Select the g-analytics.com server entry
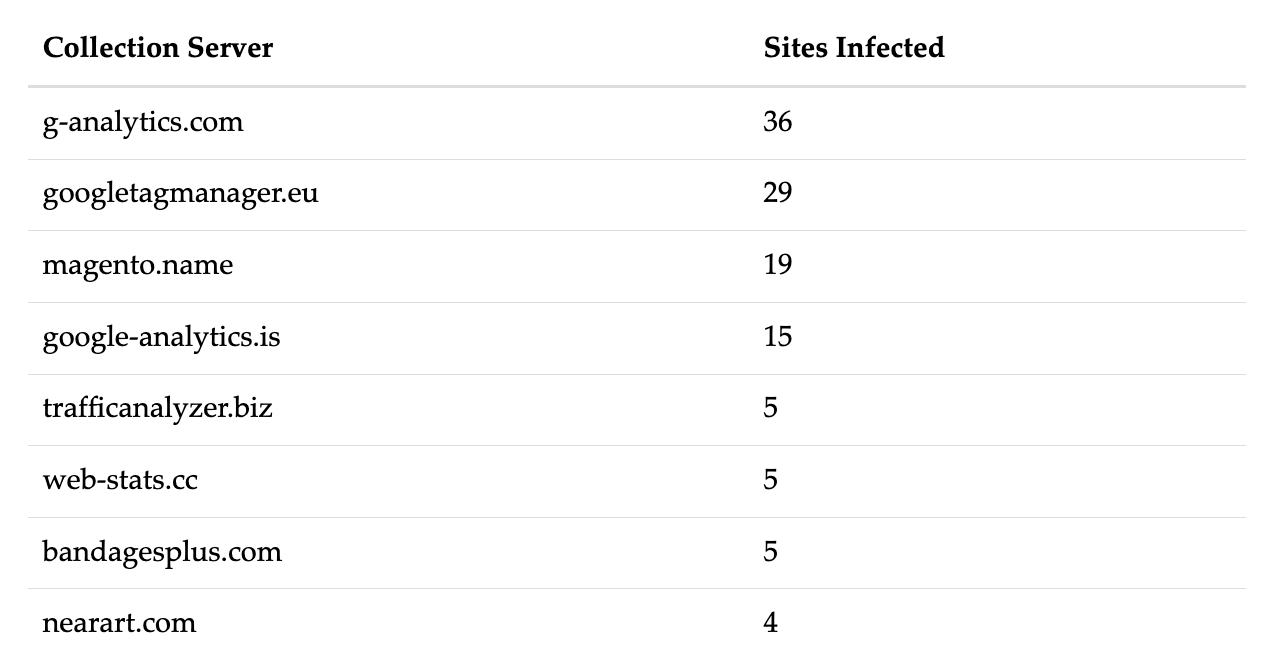1268x660 pixels. coord(143,122)
